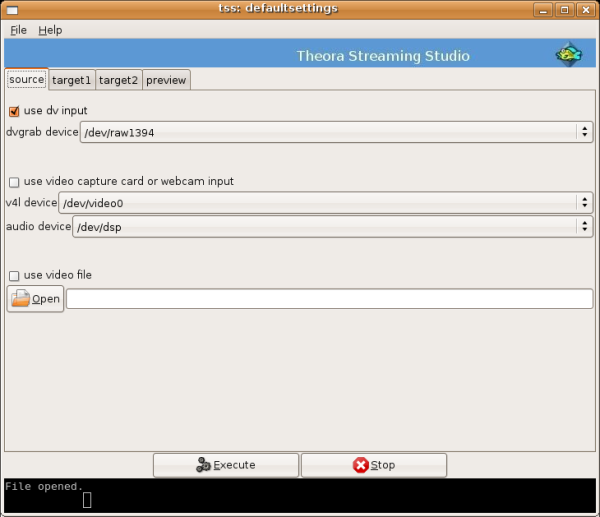600x517 pixels.
Task: Tick the use video file checkbox
Action: pos(14,275)
